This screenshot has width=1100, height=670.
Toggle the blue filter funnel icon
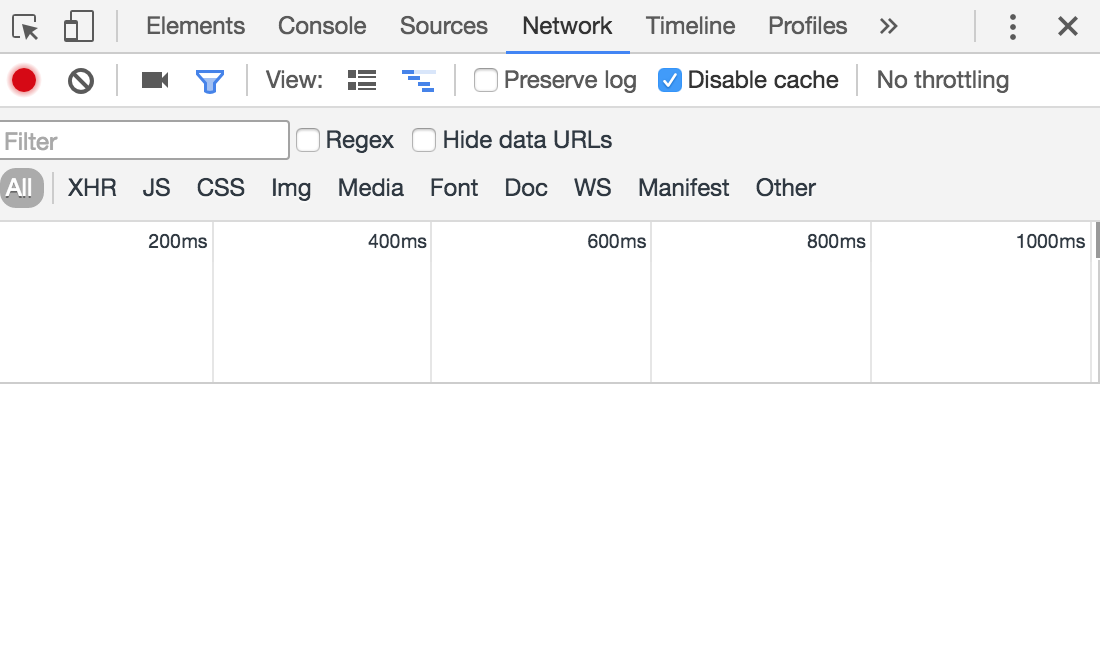tap(210, 80)
